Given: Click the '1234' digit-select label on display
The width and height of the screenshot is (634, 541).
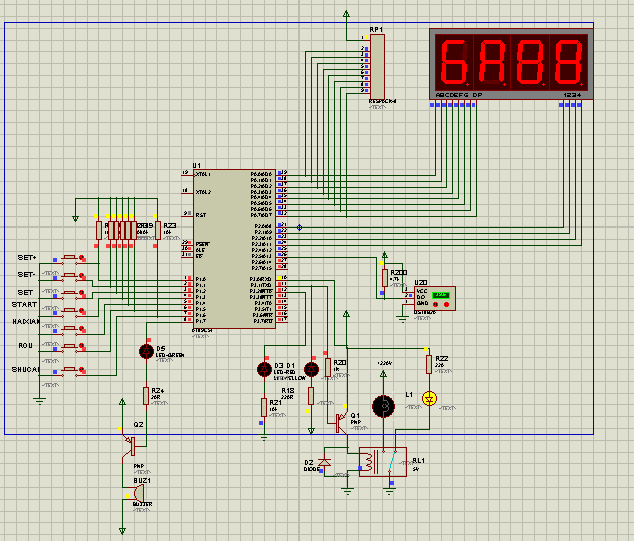Looking at the screenshot, I should [x=572, y=95].
